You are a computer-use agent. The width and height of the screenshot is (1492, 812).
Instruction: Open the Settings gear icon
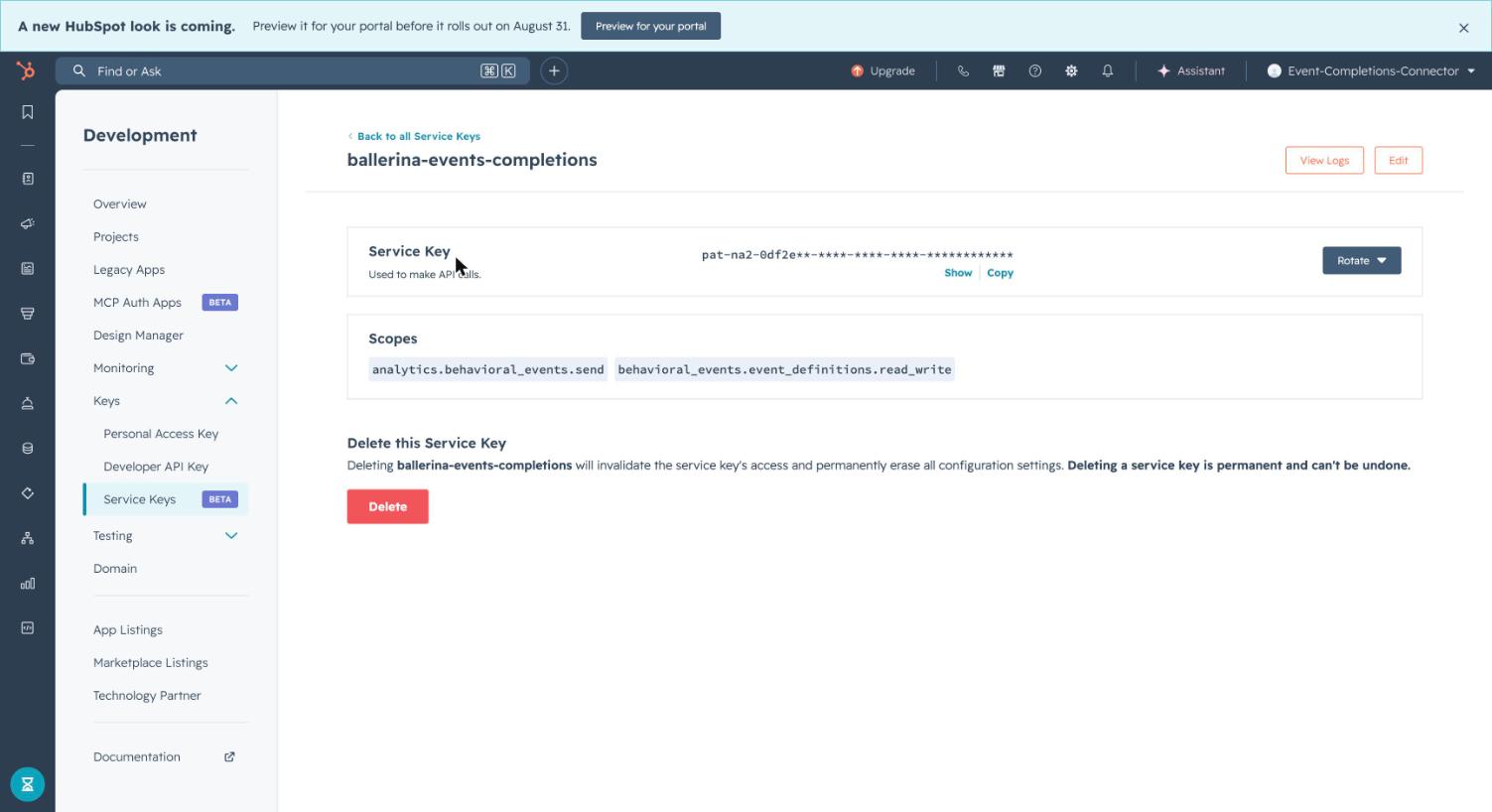(1071, 70)
